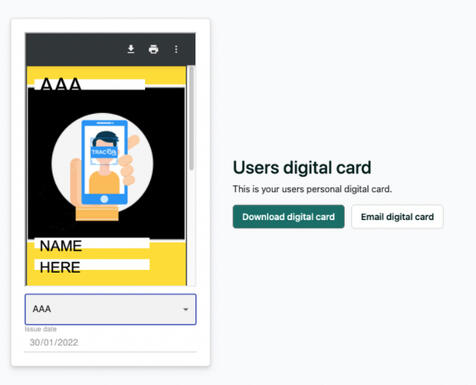Open the PDF viewer three-dot menu
Viewport: 476px width, 385px height.
coord(176,49)
